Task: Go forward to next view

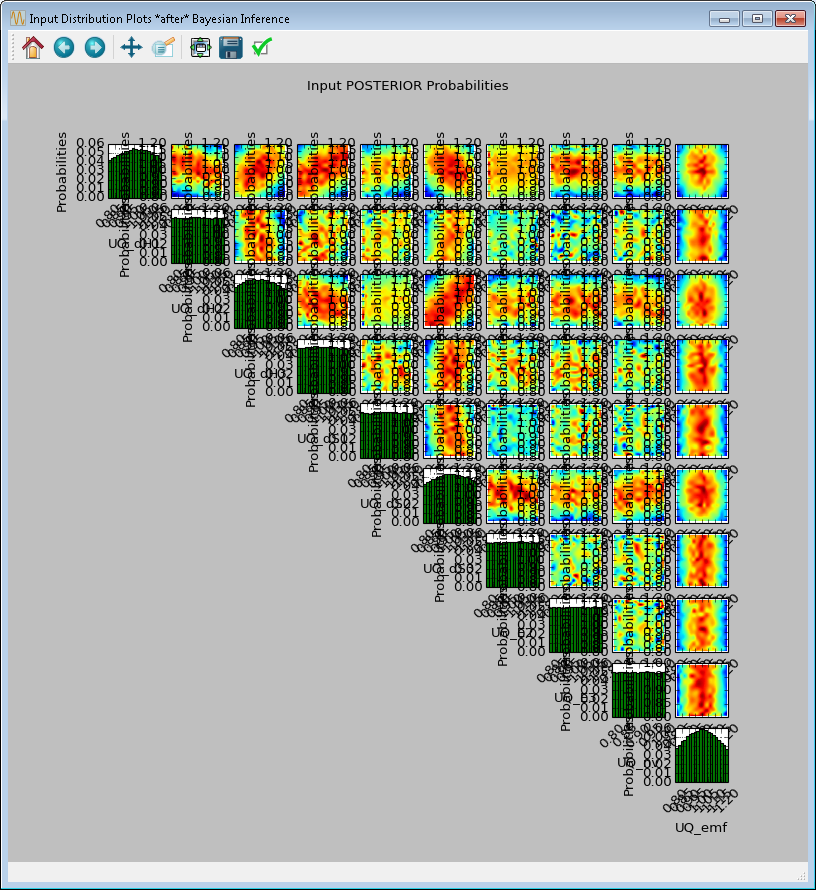Action: 95,47
